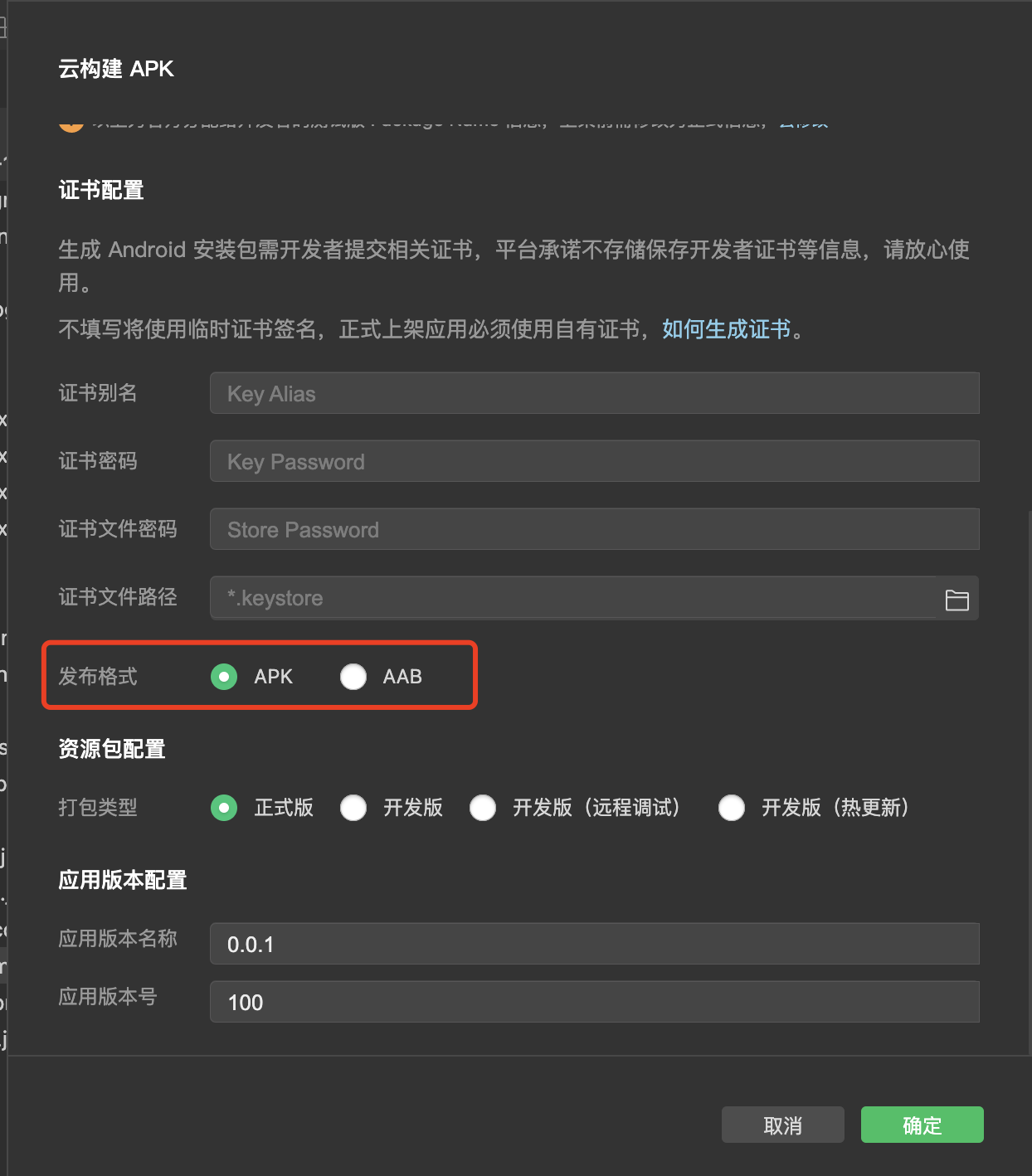Select the APK publish format radio button
The width and height of the screenshot is (1032, 1176).
point(224,677)
